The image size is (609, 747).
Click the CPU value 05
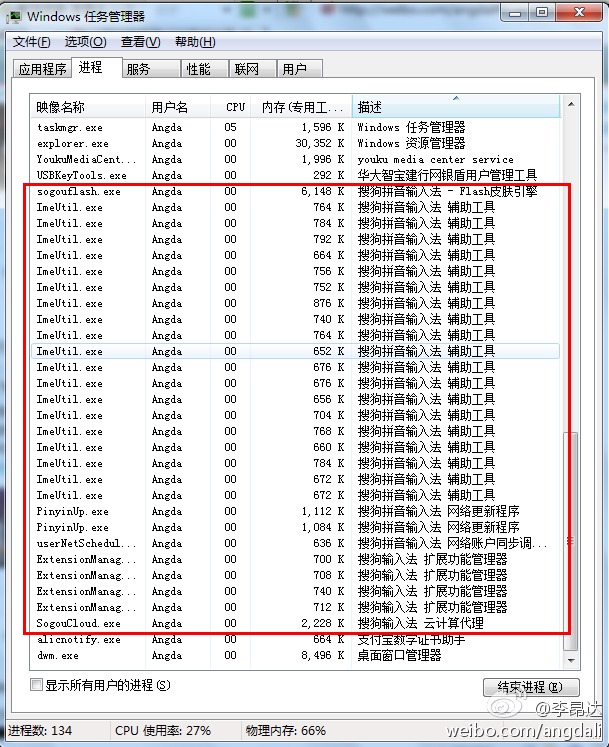click(230, 127)
